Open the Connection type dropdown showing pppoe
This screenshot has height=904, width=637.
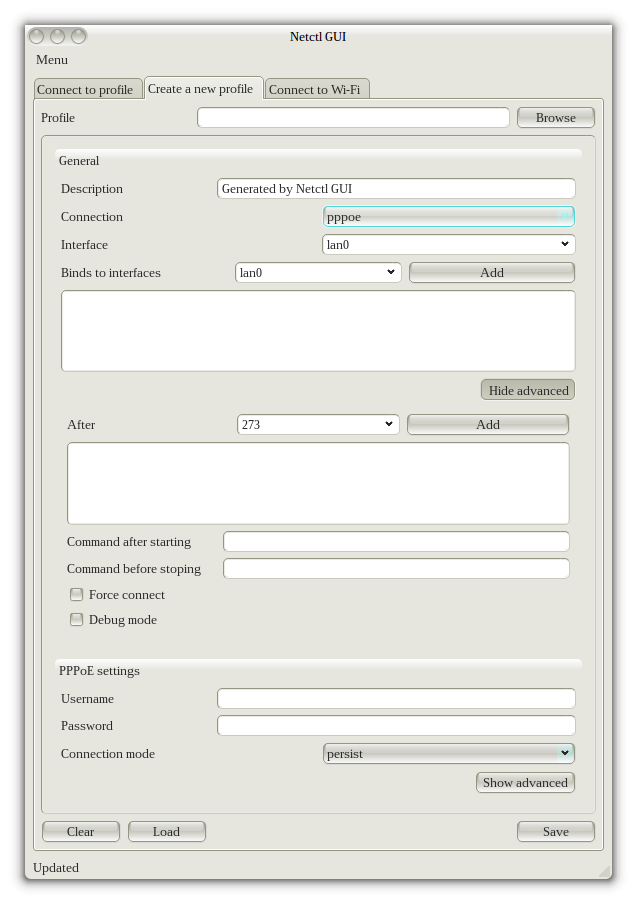tap(448, 217)
